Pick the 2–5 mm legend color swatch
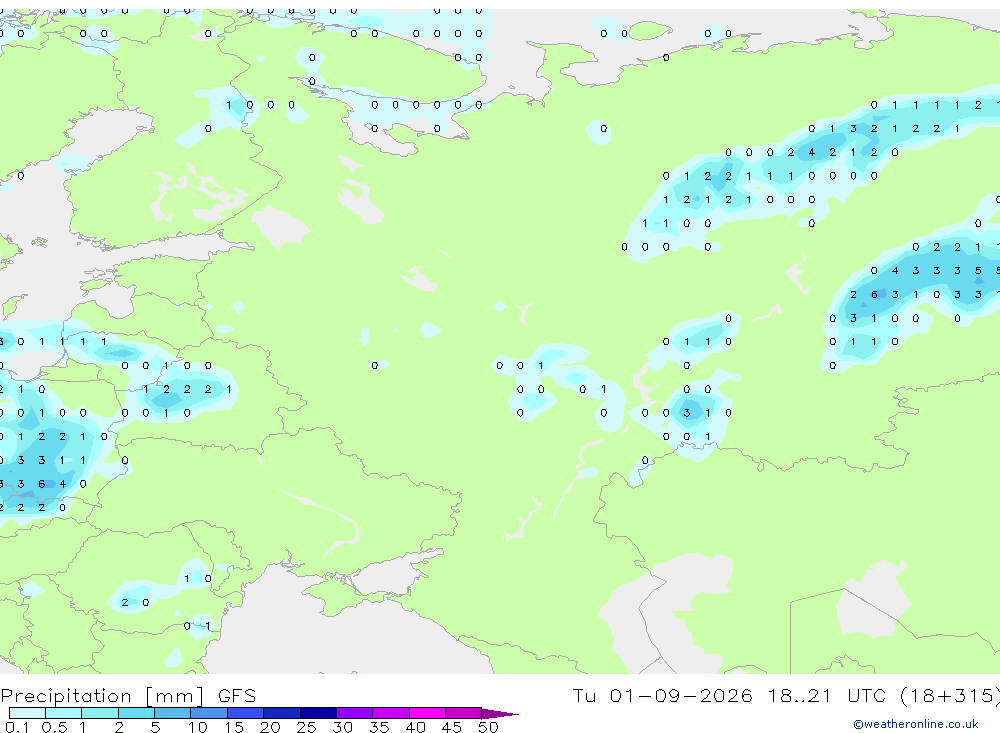 pyautogui.click(x=136, y=713)
